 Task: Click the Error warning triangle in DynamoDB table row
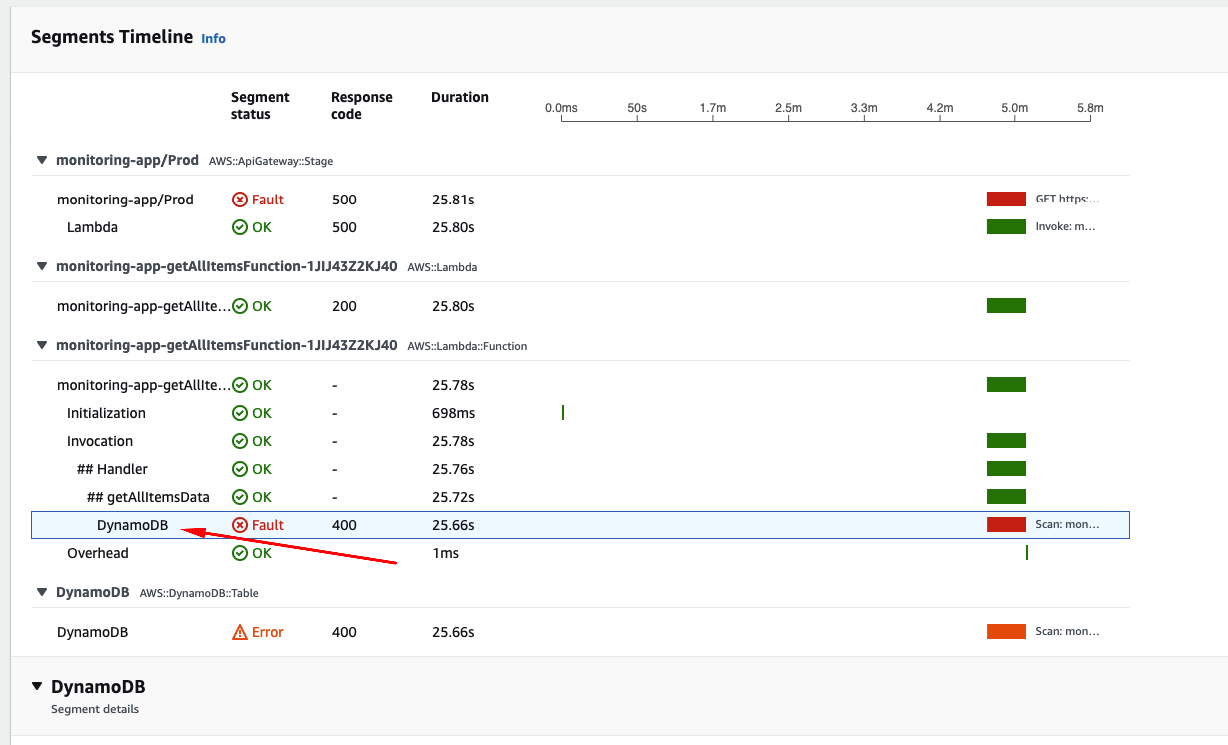pos(239,632)
